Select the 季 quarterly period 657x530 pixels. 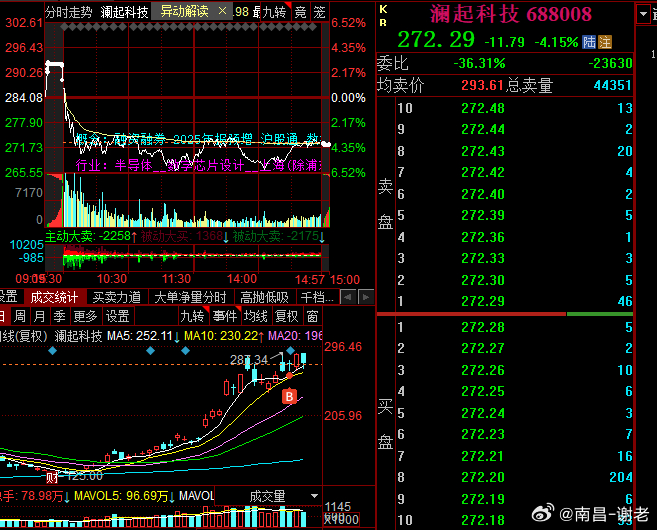coord(59,316)
